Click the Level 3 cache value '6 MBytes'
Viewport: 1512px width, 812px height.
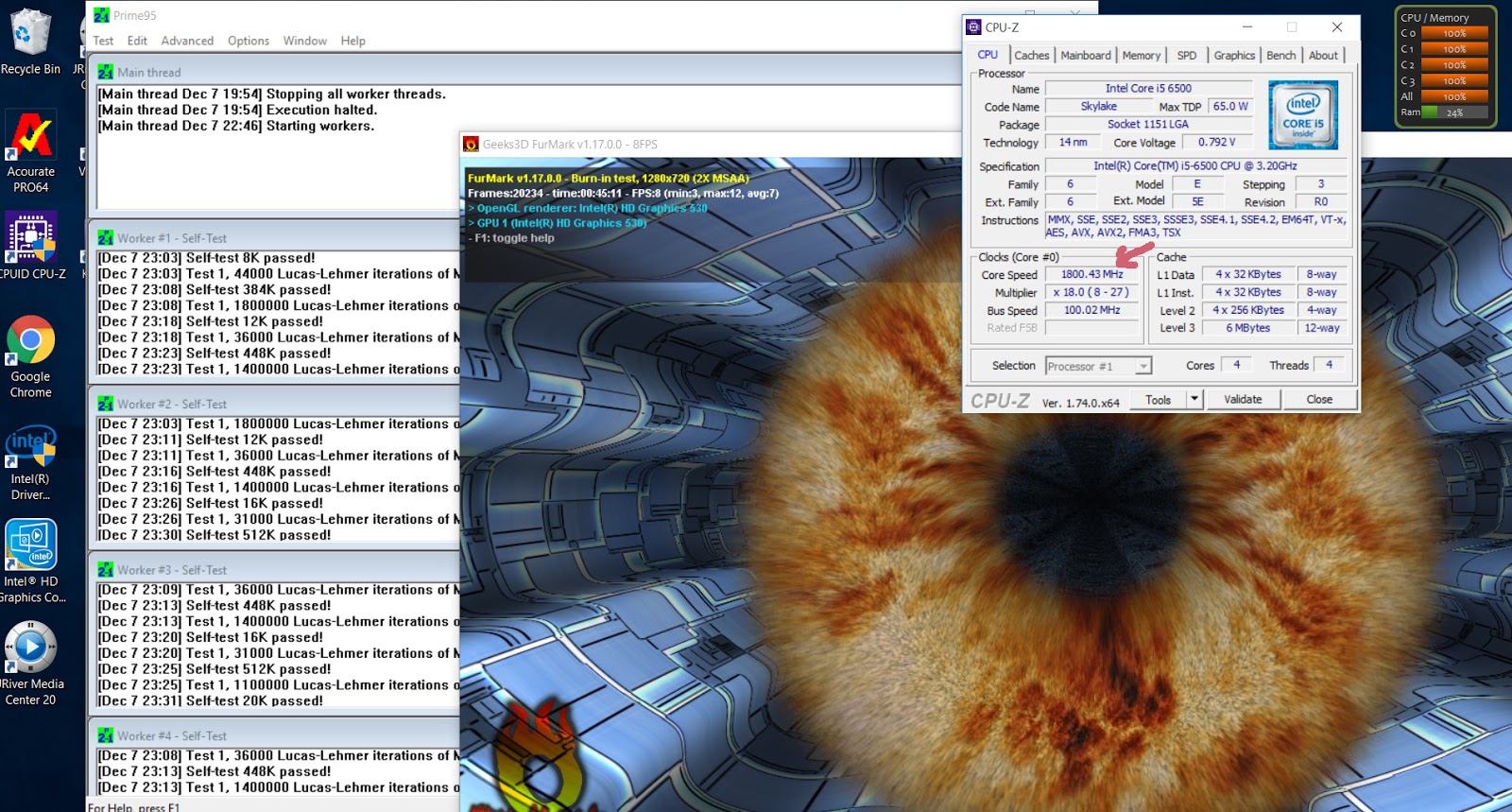point(1248,328)
